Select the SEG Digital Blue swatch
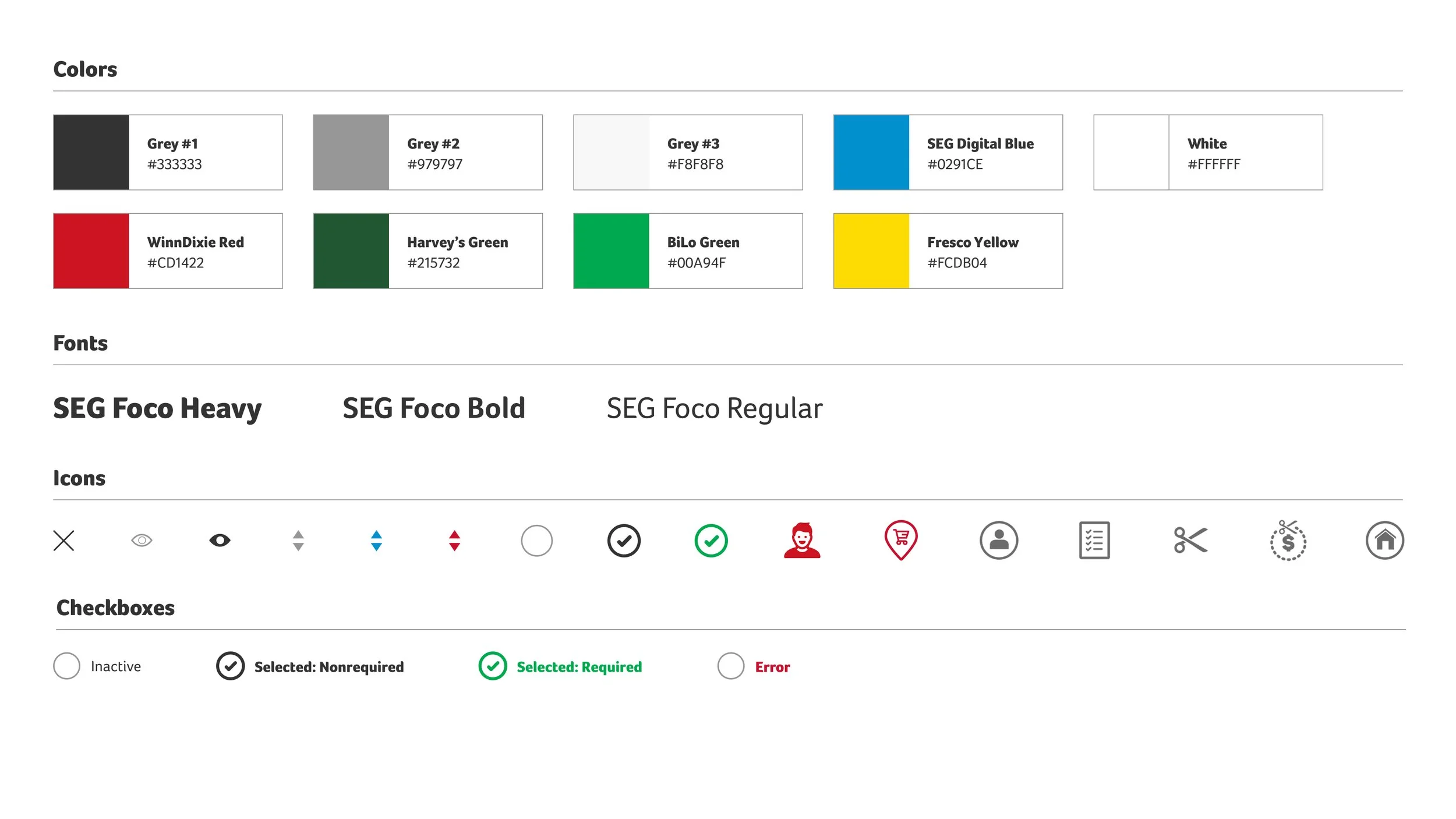The width and height of the screenshot is (1456, 819). pos(871,152)
